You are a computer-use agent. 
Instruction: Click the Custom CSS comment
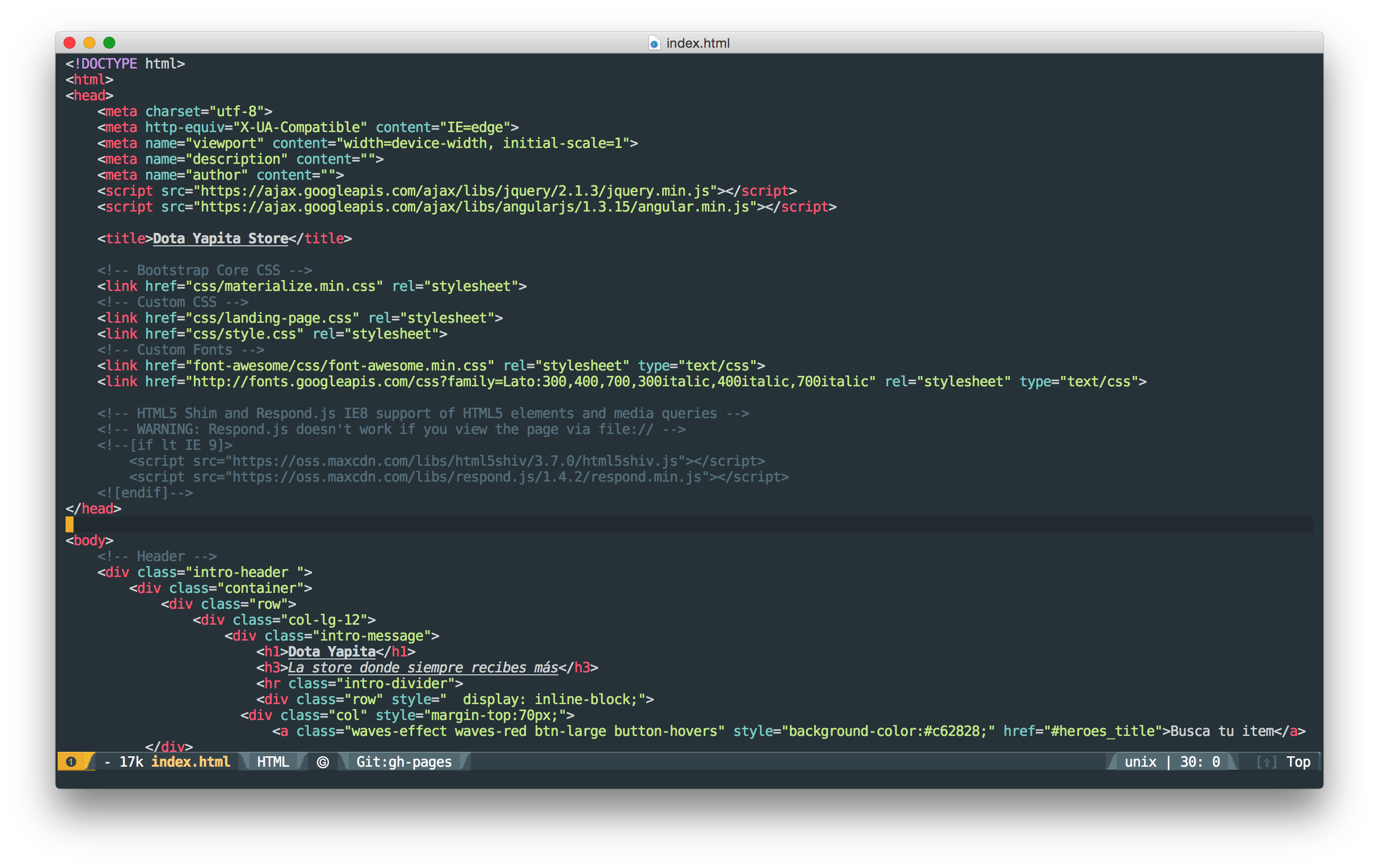172,302
